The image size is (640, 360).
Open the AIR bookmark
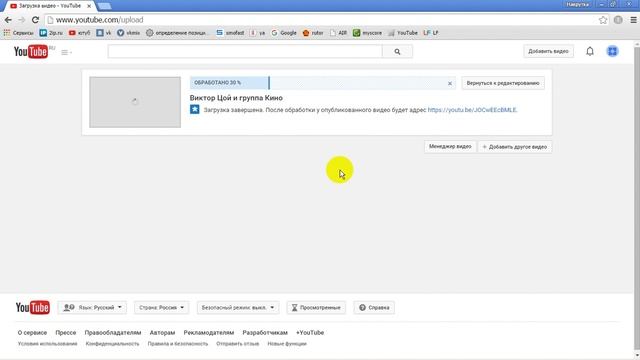(338, 33)
